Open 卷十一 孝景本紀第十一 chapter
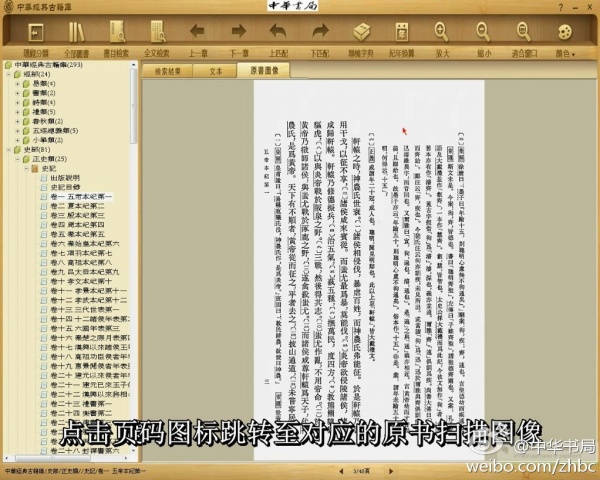Viewport: 600px width, 480px height. tap(89, 291)
